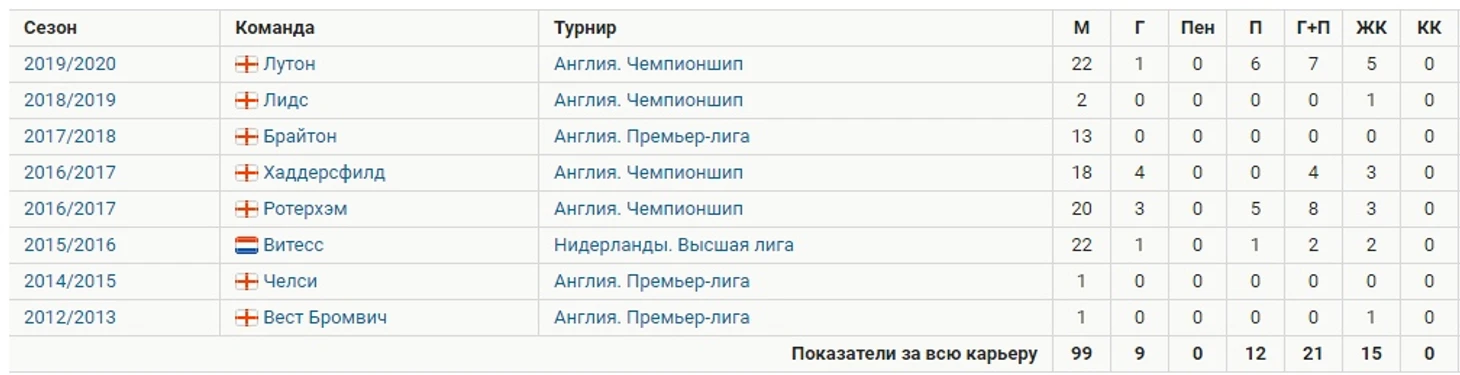1460x375 pixels.
Task: Click the England flag icon beside Ротерхэм
Action: coord(246,209)
